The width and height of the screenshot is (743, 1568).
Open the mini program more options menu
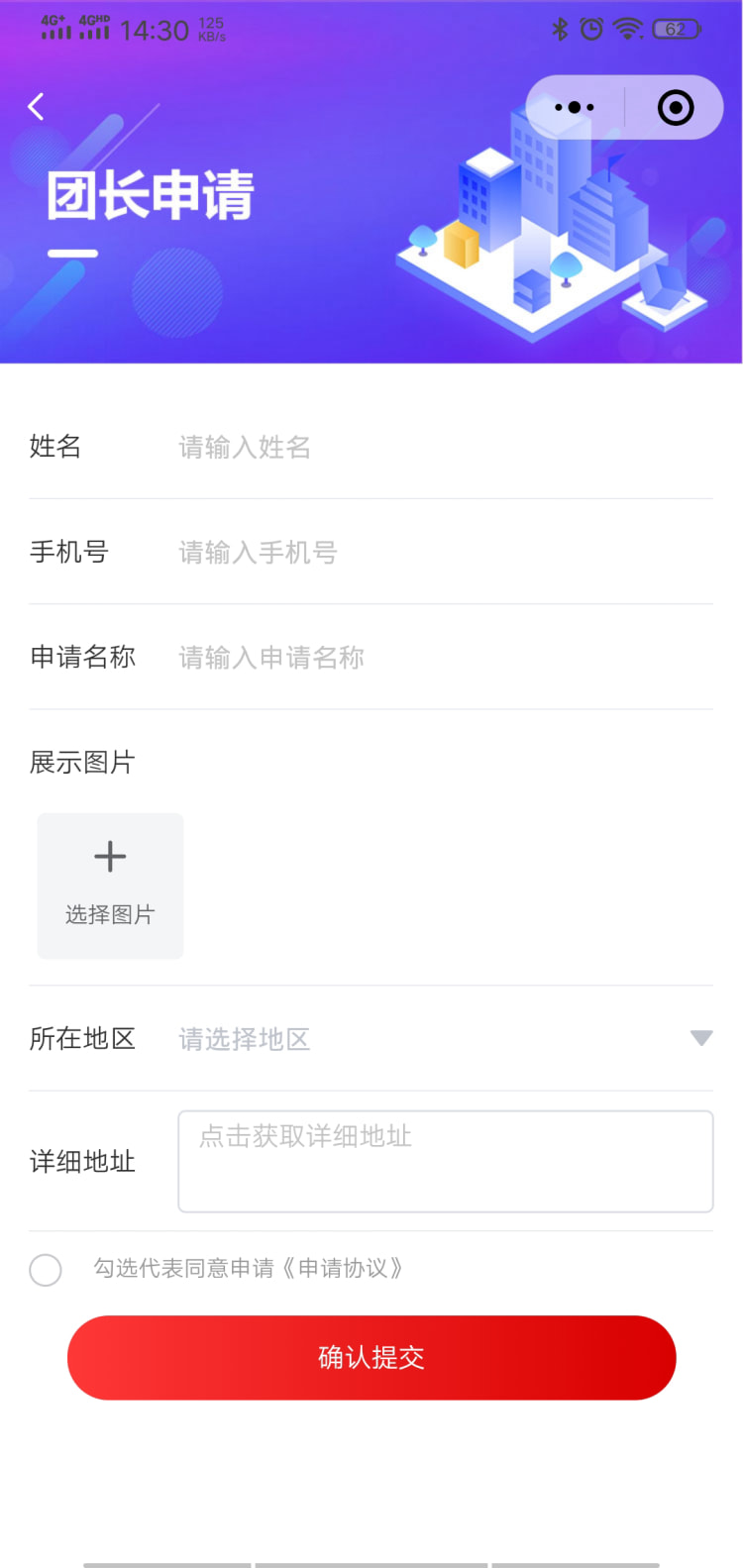coord(575,107)
